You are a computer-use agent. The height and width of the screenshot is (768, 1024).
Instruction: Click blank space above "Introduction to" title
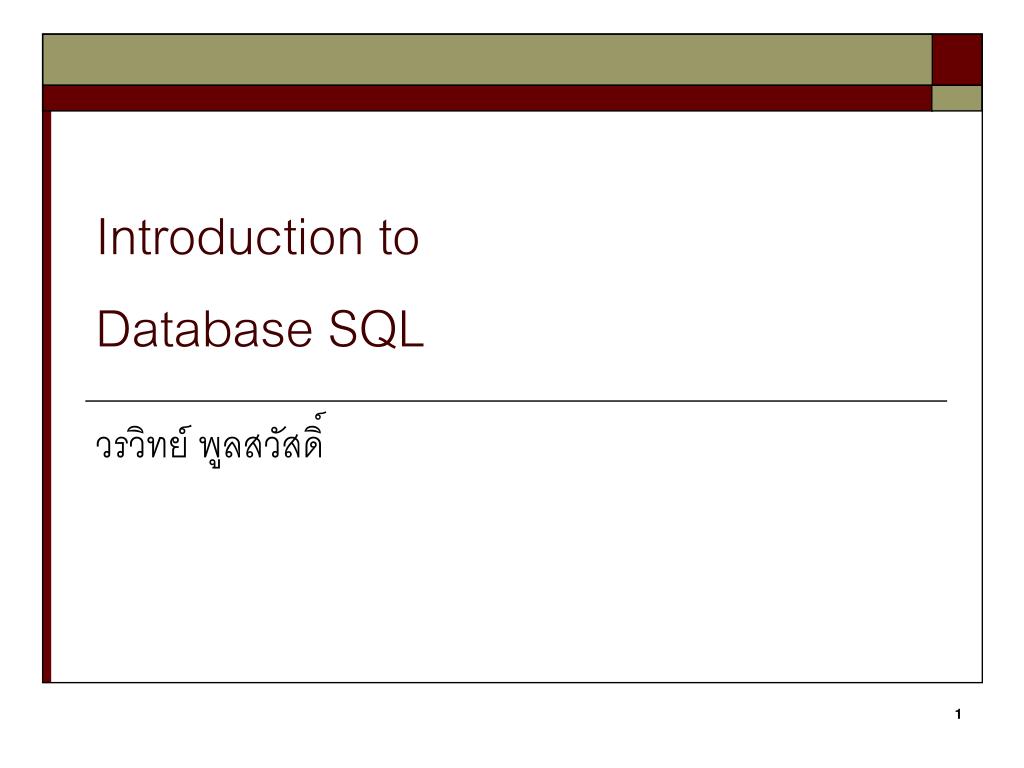click(516, 163)
